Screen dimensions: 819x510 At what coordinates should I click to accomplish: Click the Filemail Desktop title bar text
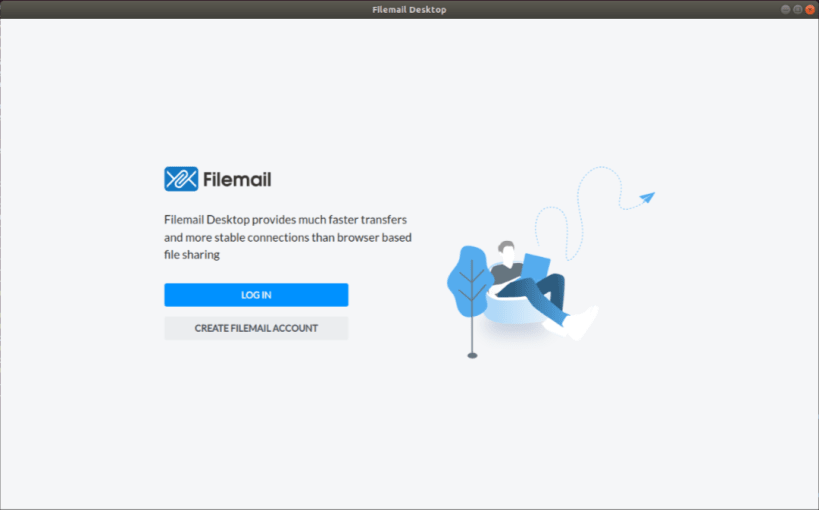pyautogui.click(x=409, y=9)
